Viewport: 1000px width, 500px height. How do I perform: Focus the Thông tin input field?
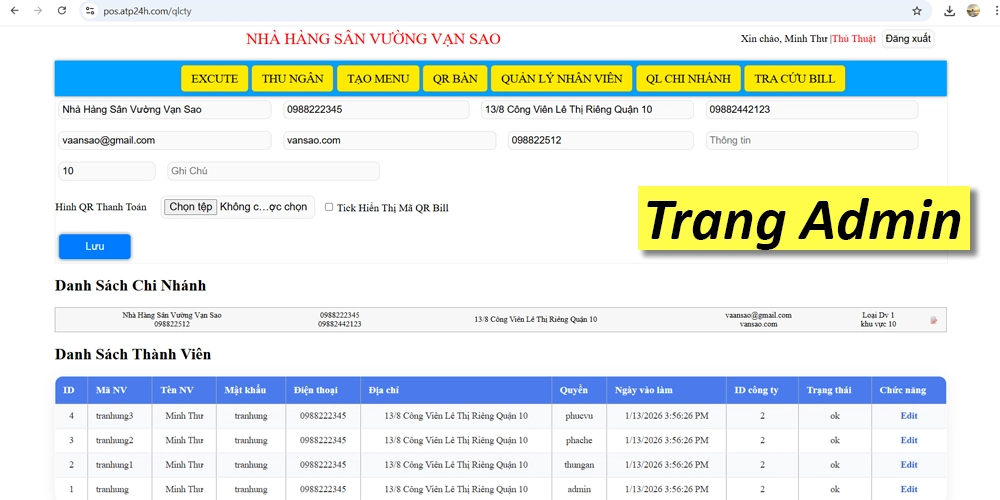point(812,140)
